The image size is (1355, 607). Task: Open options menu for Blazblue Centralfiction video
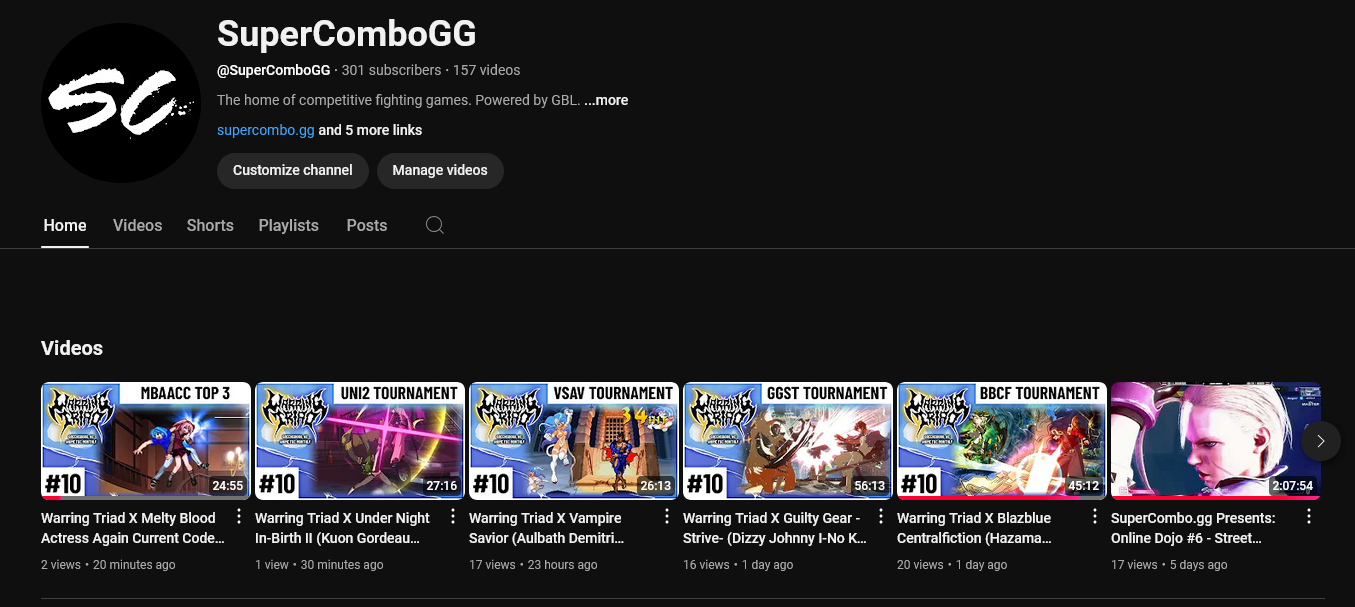(x=1095, y=517)
